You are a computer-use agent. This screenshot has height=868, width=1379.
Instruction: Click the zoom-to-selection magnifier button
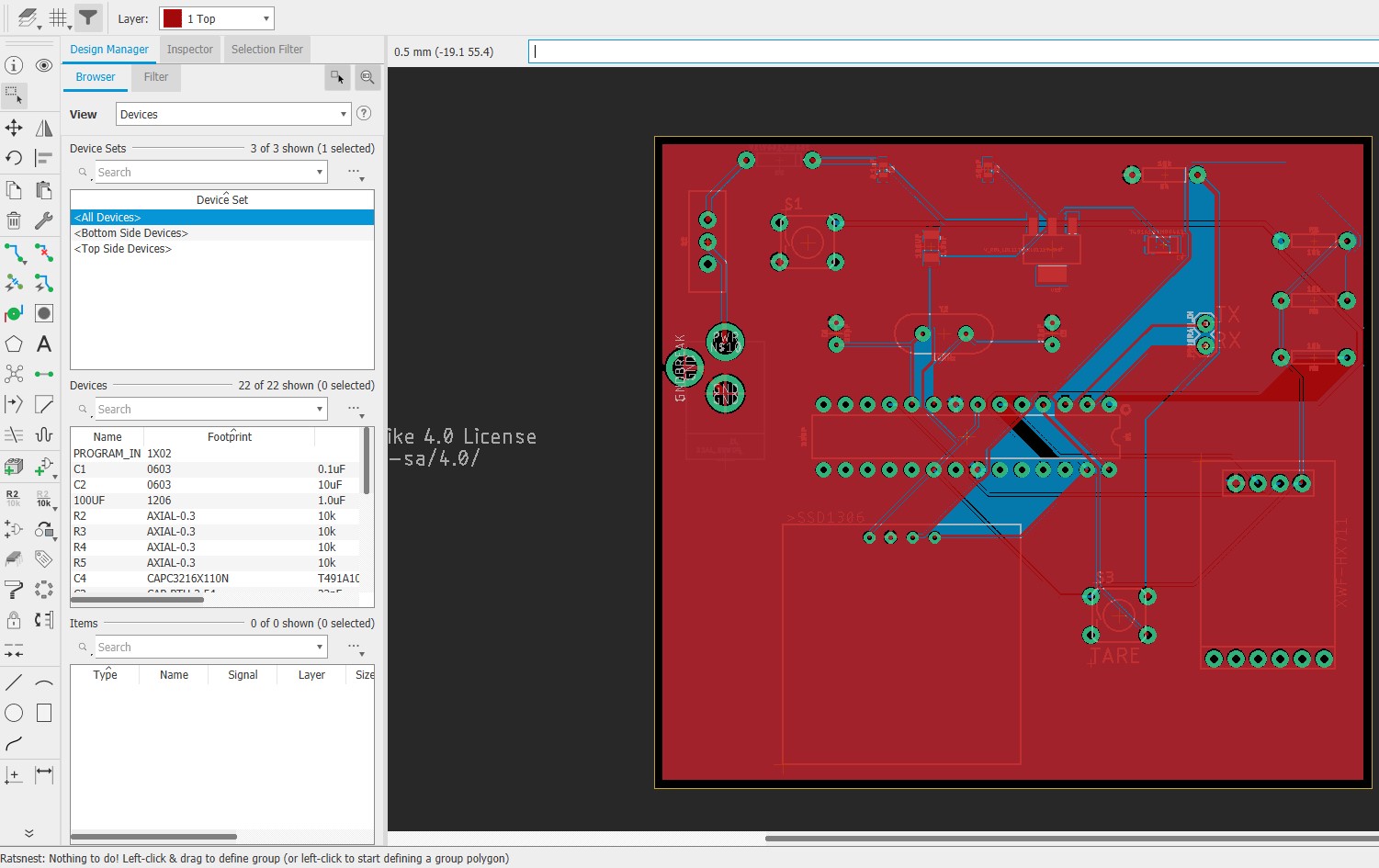tap(367, 77)
